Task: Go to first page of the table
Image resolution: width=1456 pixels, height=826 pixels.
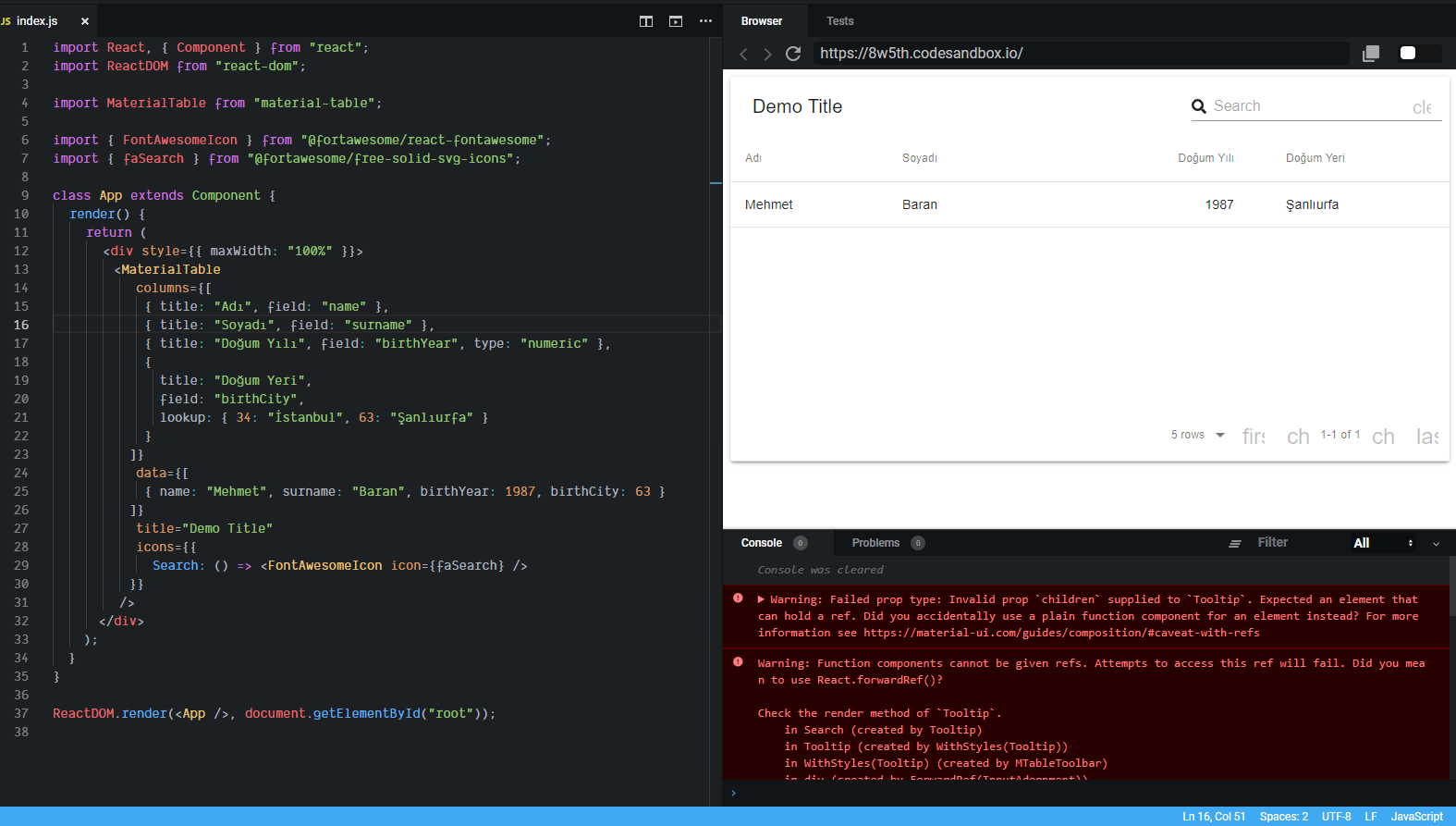Action: coord(1254,436)
